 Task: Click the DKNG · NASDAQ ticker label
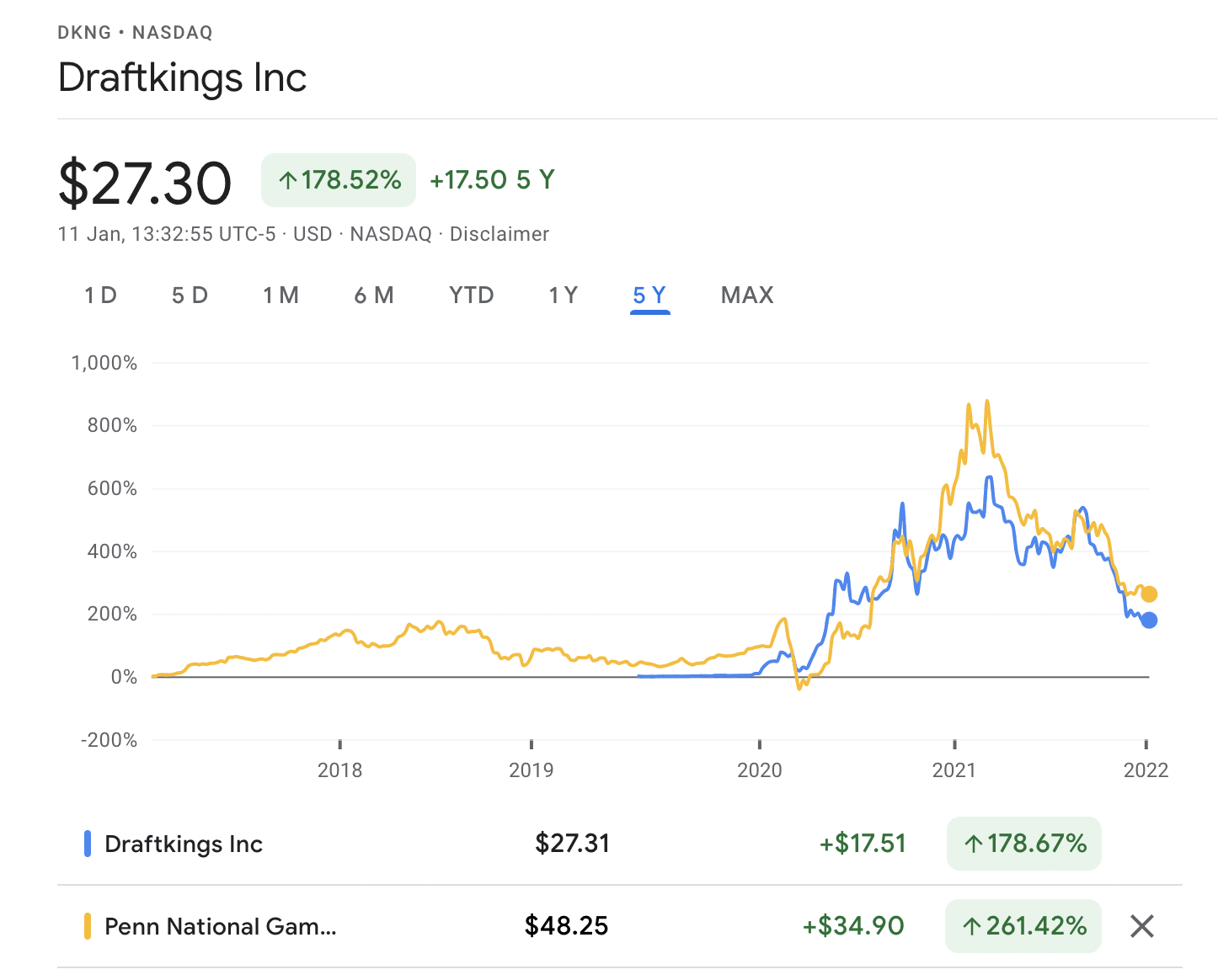(135, 33)
